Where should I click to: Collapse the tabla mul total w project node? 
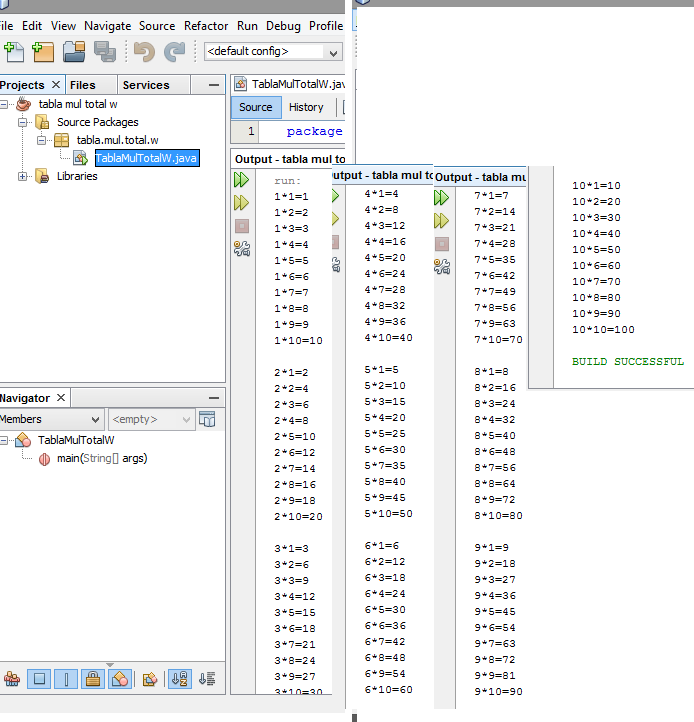click(x=4, y=105)
